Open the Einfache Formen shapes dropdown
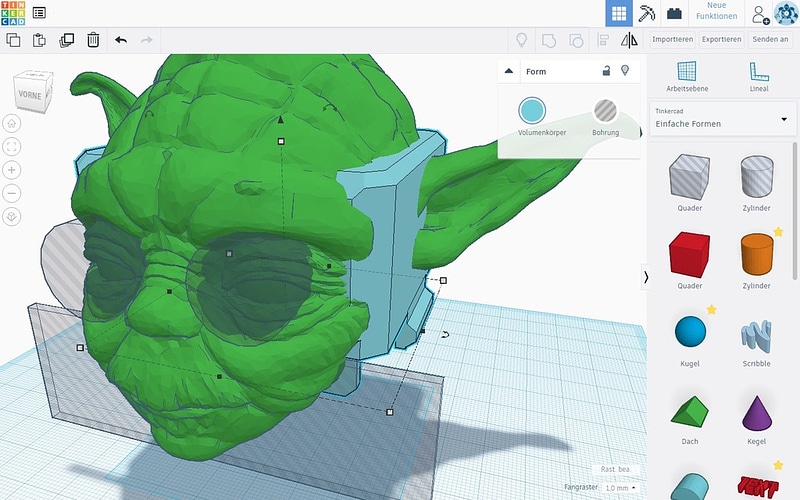This screenshot has height=500, width=800. (721, 119)
